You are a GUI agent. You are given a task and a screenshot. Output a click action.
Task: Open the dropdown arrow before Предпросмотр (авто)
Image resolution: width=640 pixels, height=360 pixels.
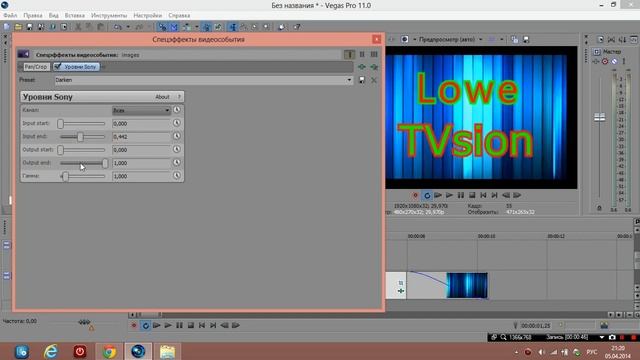[x=414, y=40]
